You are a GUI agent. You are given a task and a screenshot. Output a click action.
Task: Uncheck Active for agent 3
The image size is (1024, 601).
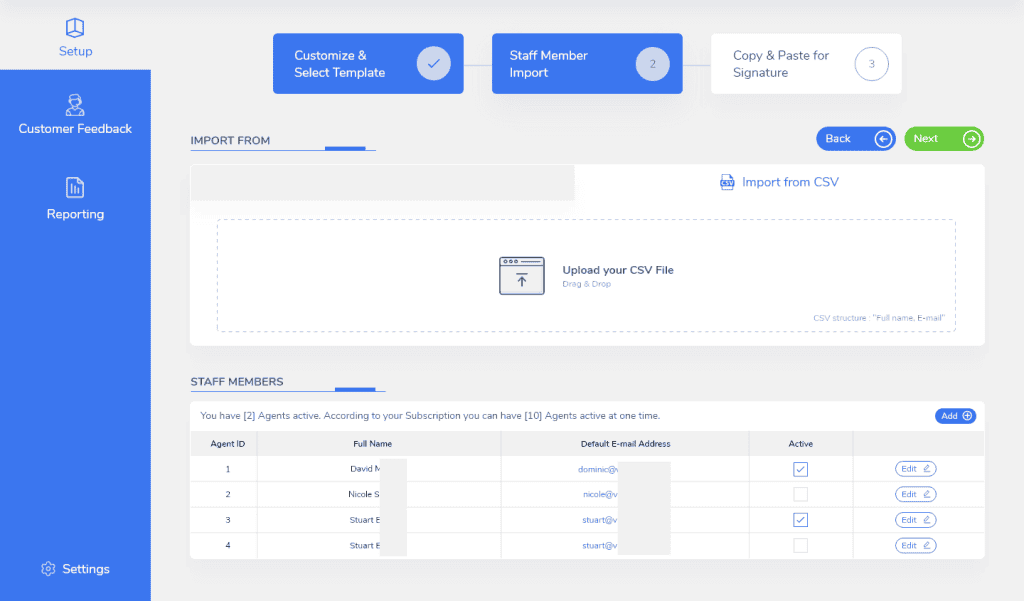[x=800, y=520]
